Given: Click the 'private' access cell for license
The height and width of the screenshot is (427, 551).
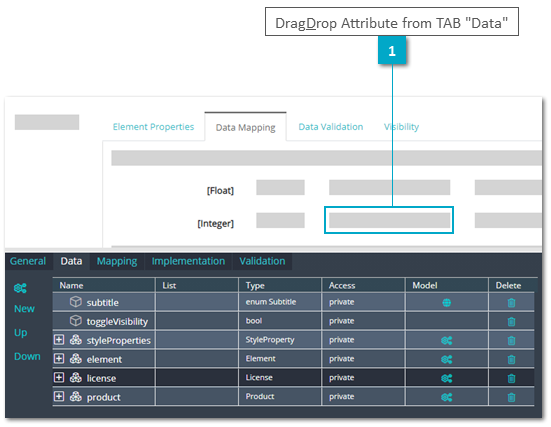Looking at the screenshot, I should 363,378.
